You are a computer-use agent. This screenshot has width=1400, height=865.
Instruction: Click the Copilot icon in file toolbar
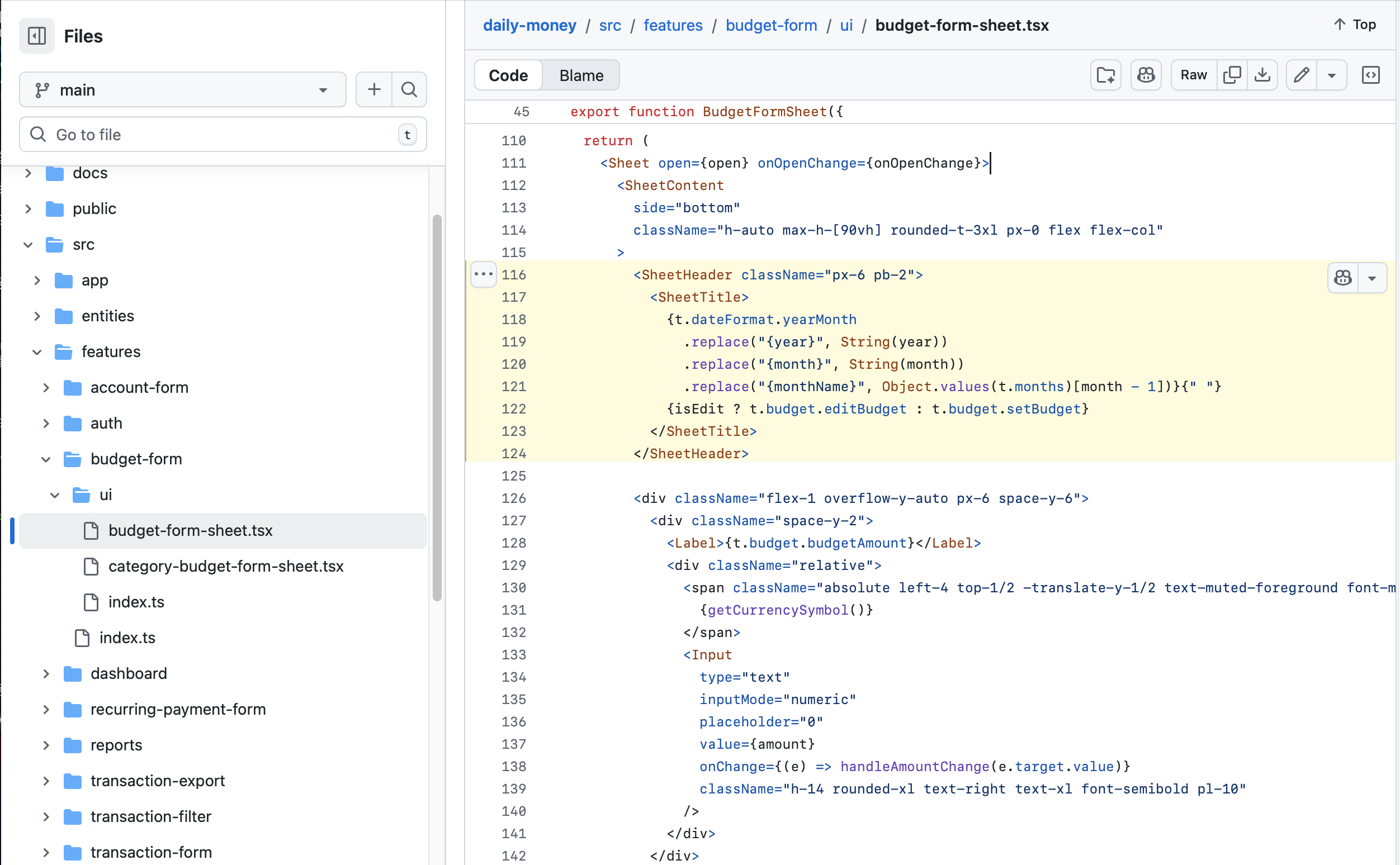(1146, 75)
